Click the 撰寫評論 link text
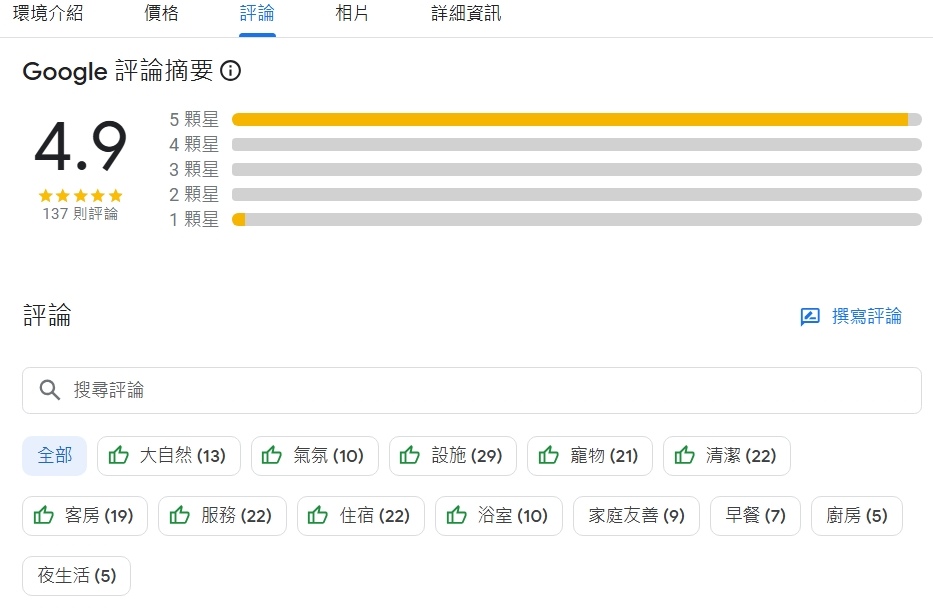 tap(867, 317)
